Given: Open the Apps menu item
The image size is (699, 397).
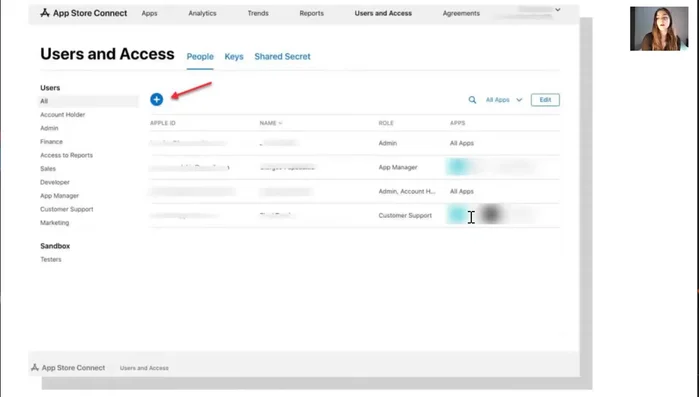Looking at the screenshot, I should tap(149, 13).
